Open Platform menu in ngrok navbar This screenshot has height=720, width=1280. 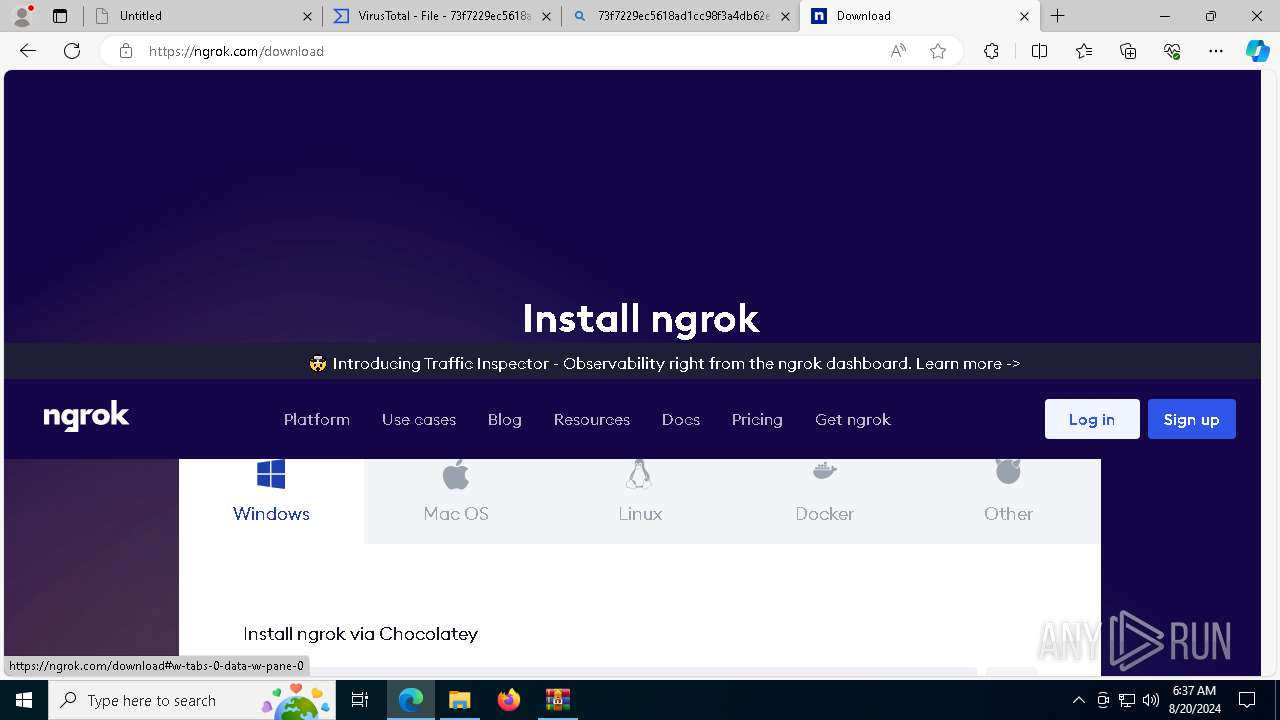click(x=317, y=419)
